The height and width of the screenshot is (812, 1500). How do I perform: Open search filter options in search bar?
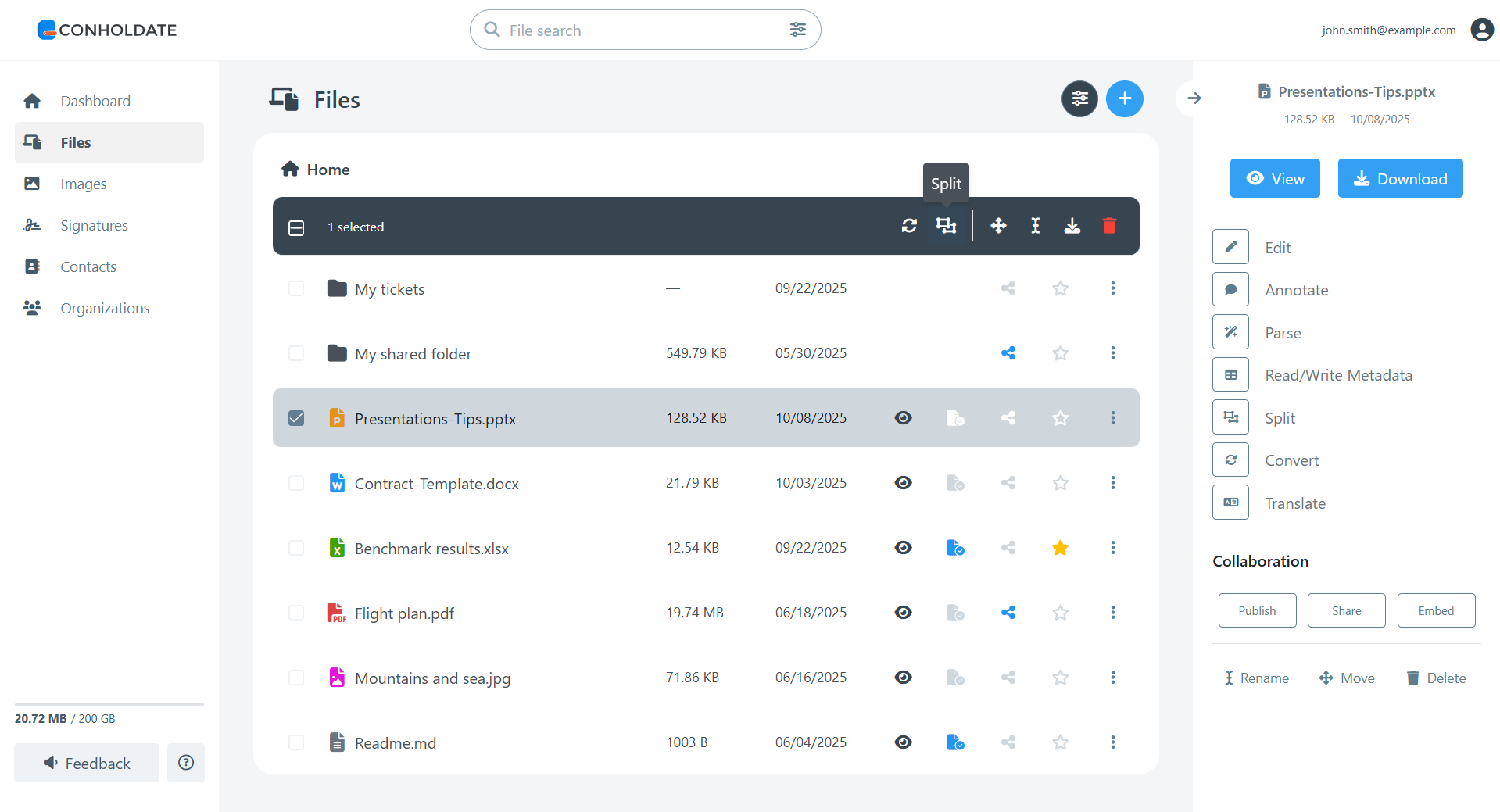[797, 30]
